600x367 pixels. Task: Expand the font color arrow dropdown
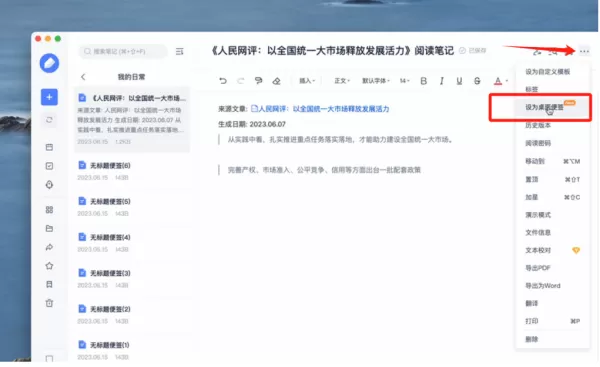[507, 81]
